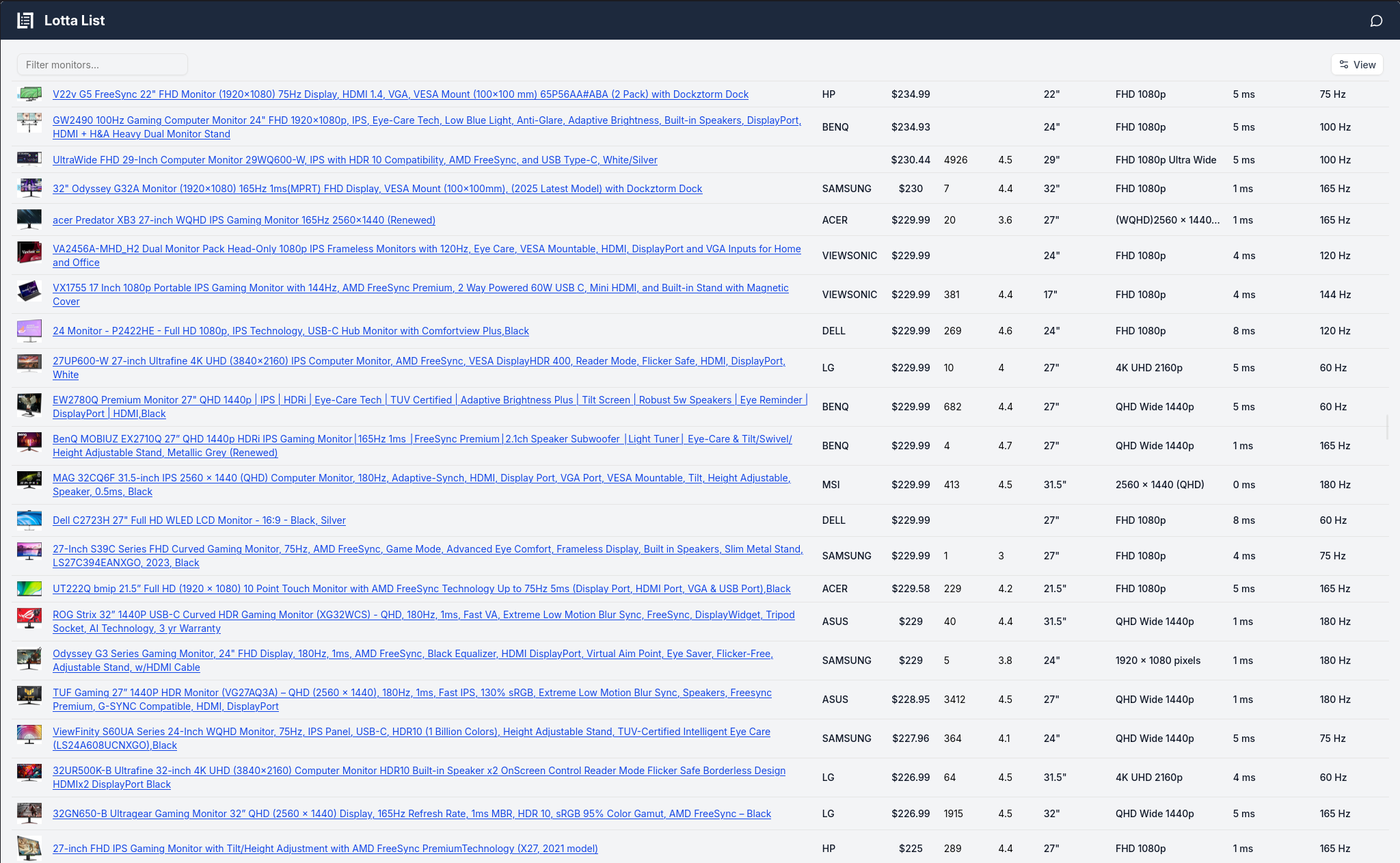This screenshot has height=863, width=1400.
Task: Click thumbnail of S39C Series curved monitor
Action: (x=29, y=552)
